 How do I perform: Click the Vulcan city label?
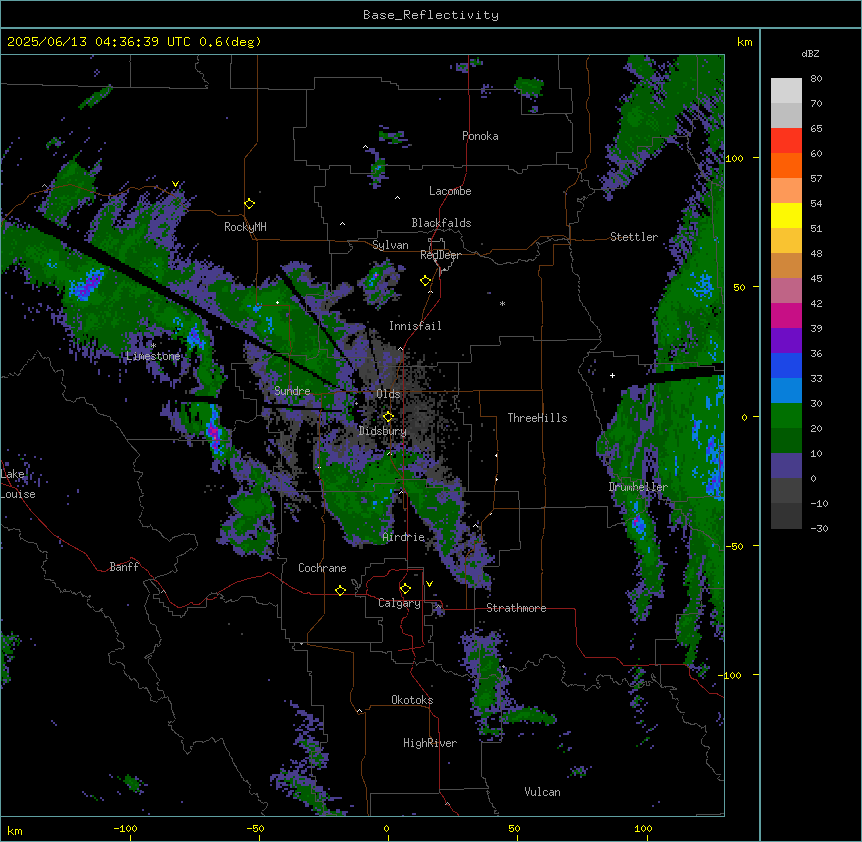(543, 792)
